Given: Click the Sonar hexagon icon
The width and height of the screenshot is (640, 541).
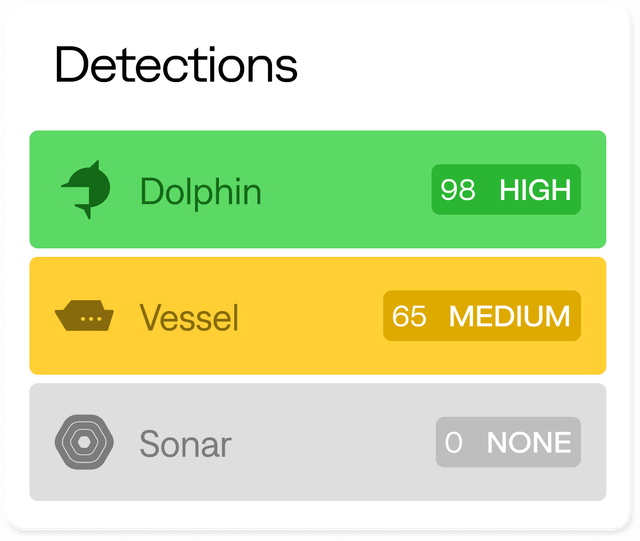Looking at the screenshot, I should coord(84,442).
